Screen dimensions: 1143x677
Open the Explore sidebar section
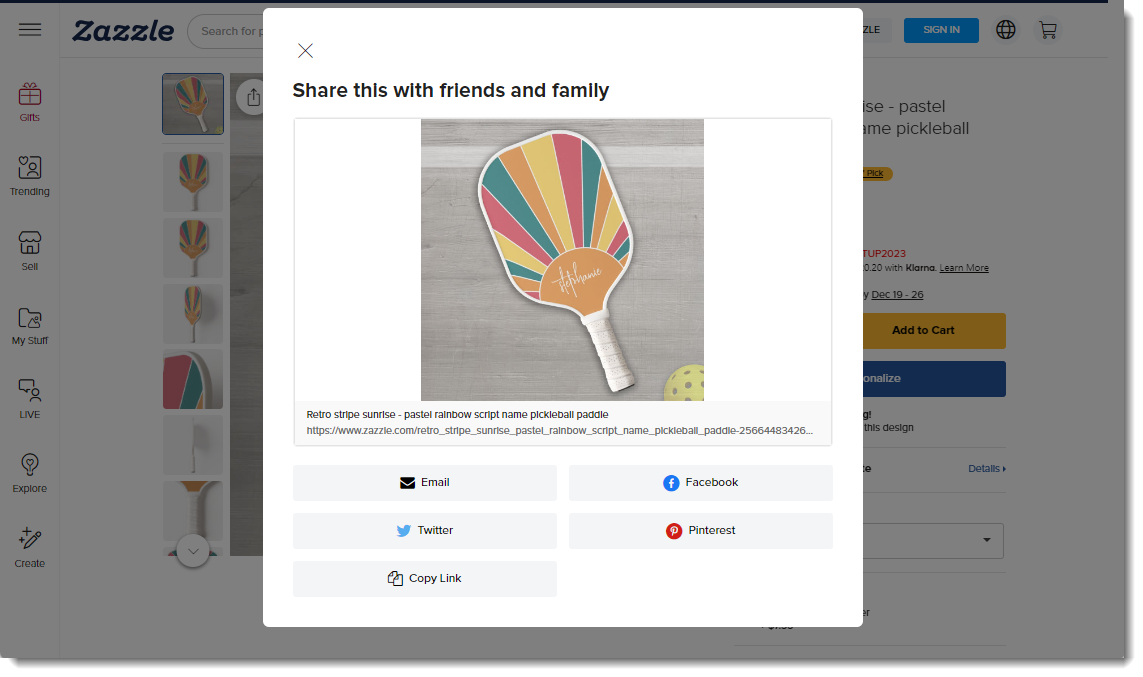coord(30,473)
